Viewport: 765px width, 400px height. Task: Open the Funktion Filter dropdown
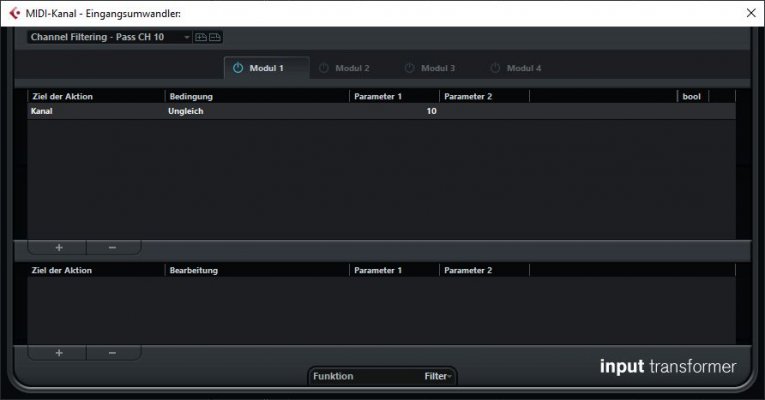pos(382,376)
